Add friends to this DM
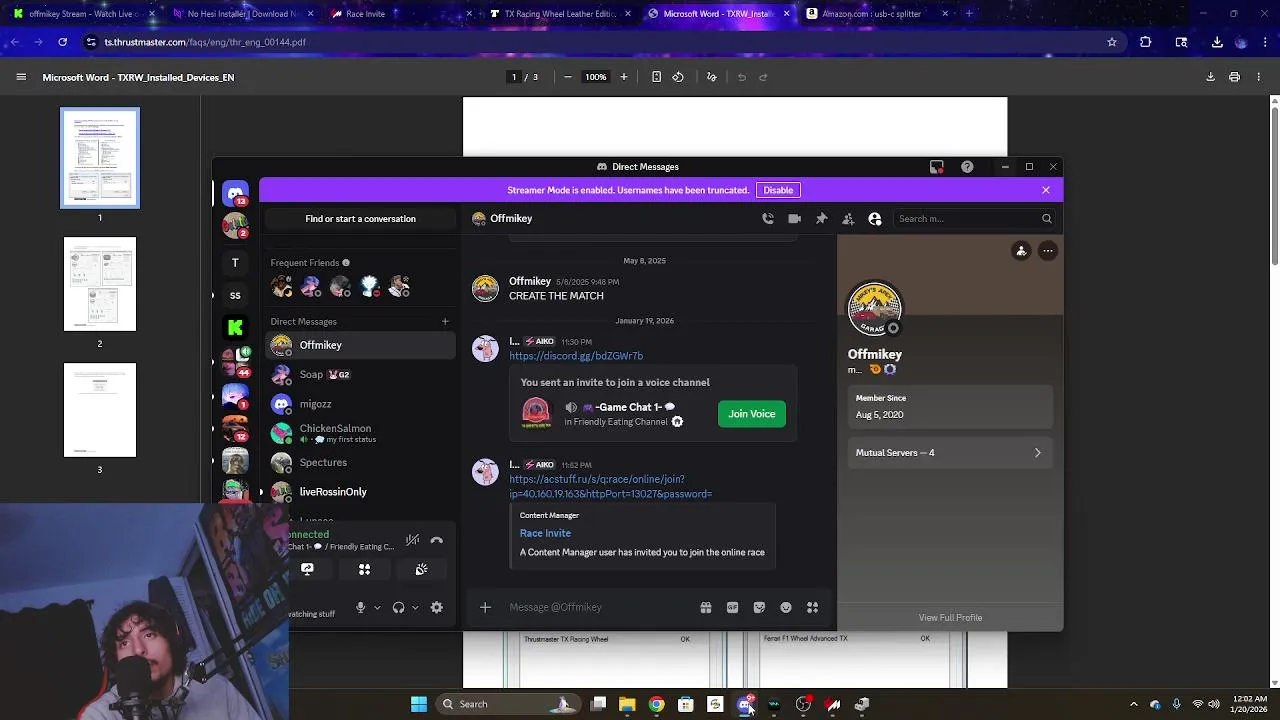Image resolution: width=1280 pixels, height=720 pixels. click(848, 218)
